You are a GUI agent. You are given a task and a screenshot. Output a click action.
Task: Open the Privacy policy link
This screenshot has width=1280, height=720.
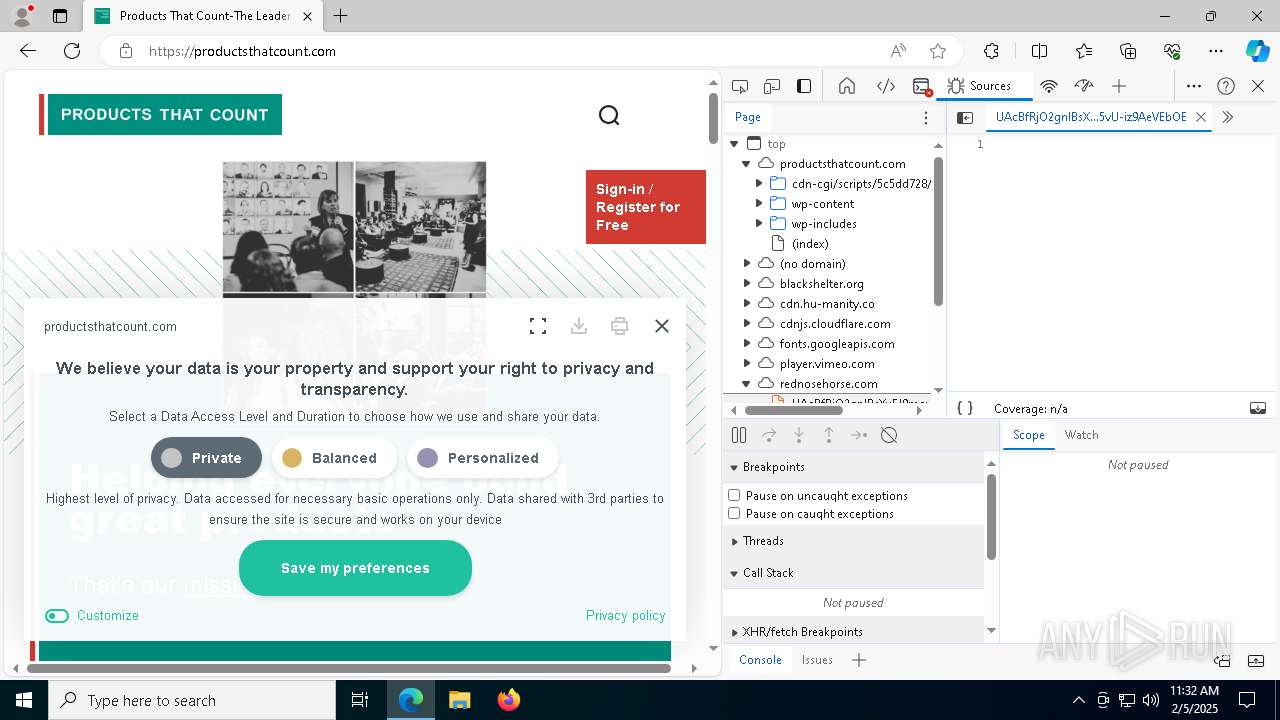[x=625, y=616]
